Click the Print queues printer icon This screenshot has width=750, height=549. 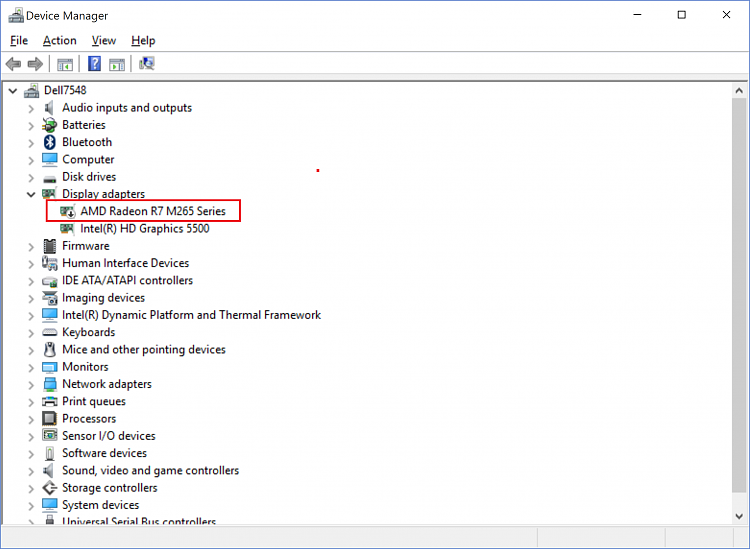(49, 401)
